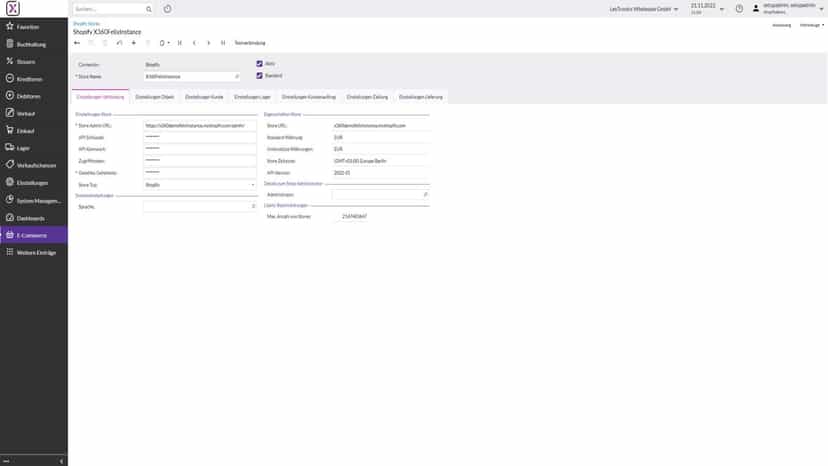Open the top-right tools dropdown menu
Screen dimensions: 828x466
[x=812, y=25]
